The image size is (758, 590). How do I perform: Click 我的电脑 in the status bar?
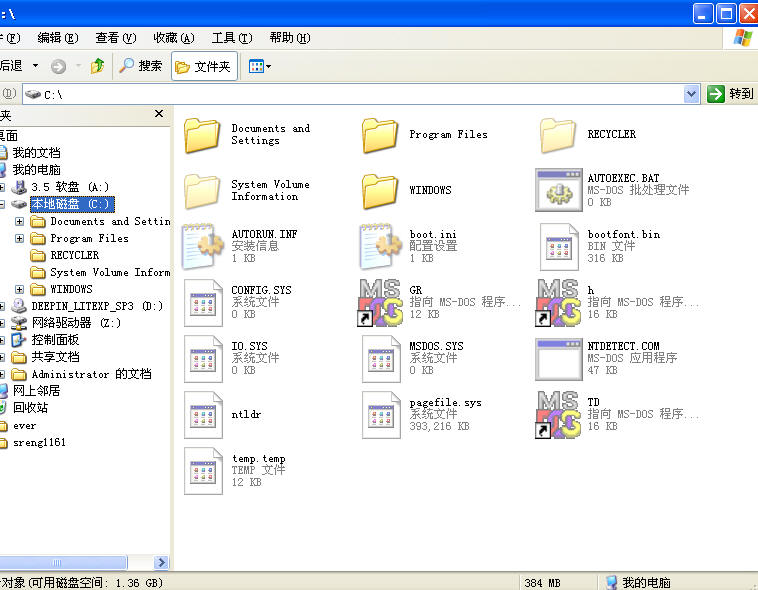(x=646, y=582)
